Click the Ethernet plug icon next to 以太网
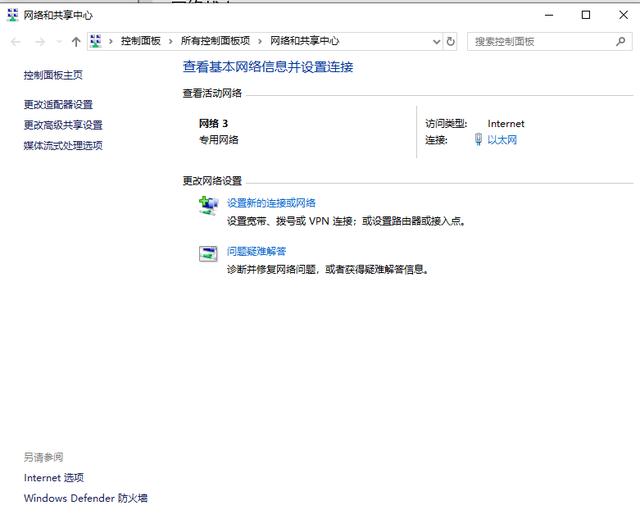Screen dimensions: 640x519 (x=478, y=140)
